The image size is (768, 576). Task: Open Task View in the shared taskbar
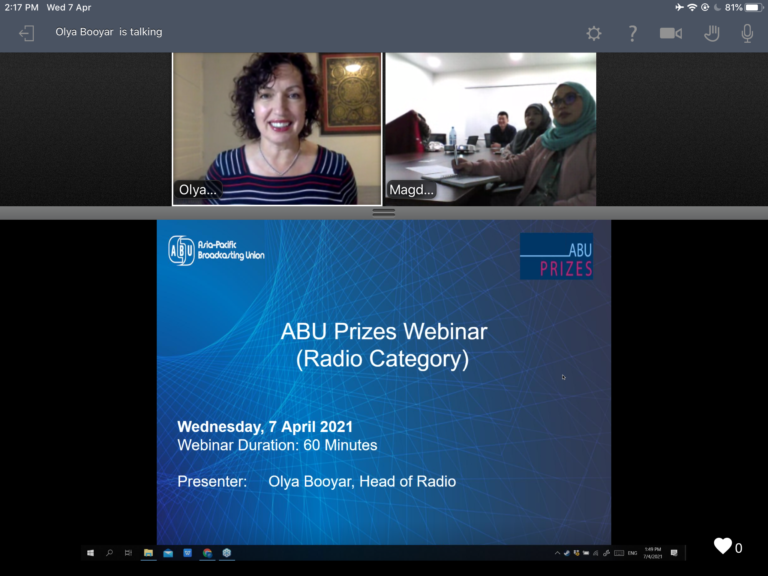pyautogui.click(x=128, y=553)
